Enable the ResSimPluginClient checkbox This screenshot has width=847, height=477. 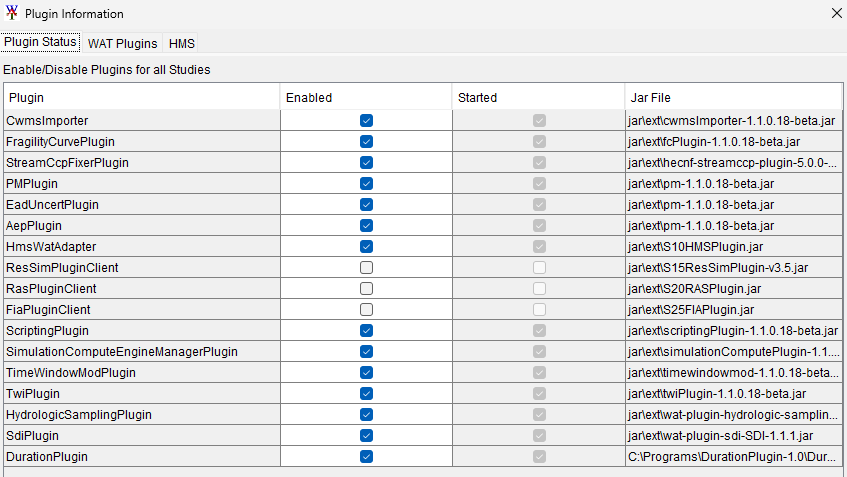coord(366,268)
